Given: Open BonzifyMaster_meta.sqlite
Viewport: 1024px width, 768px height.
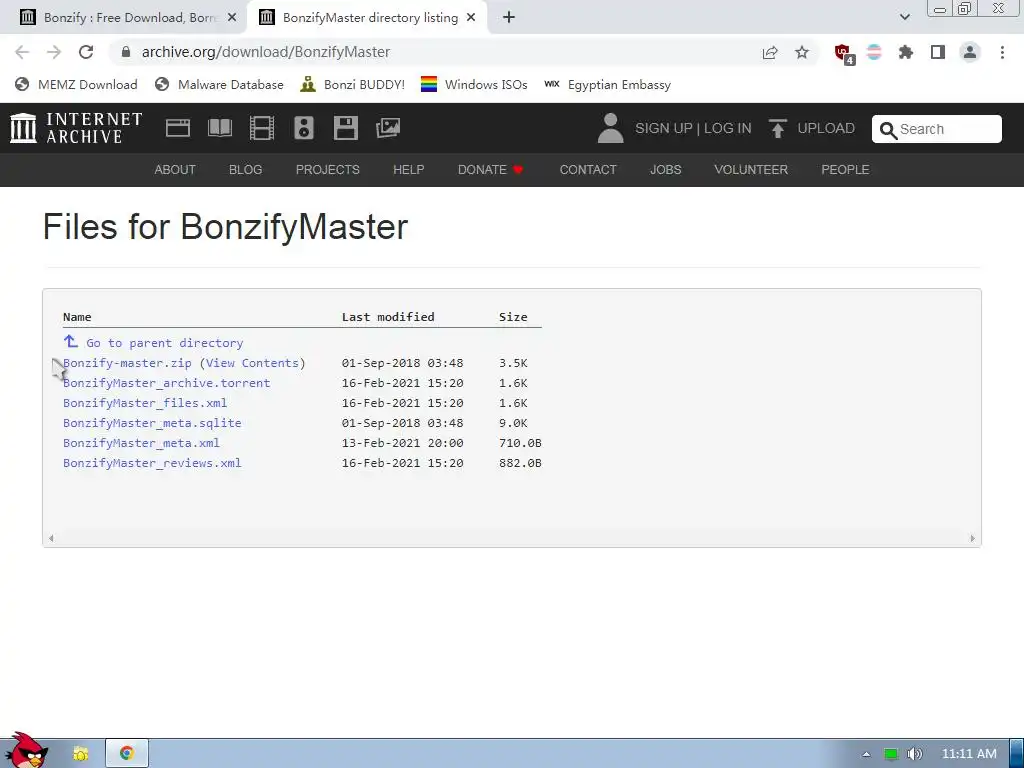Looking at the screenshot, I should (x=152, y=423).
